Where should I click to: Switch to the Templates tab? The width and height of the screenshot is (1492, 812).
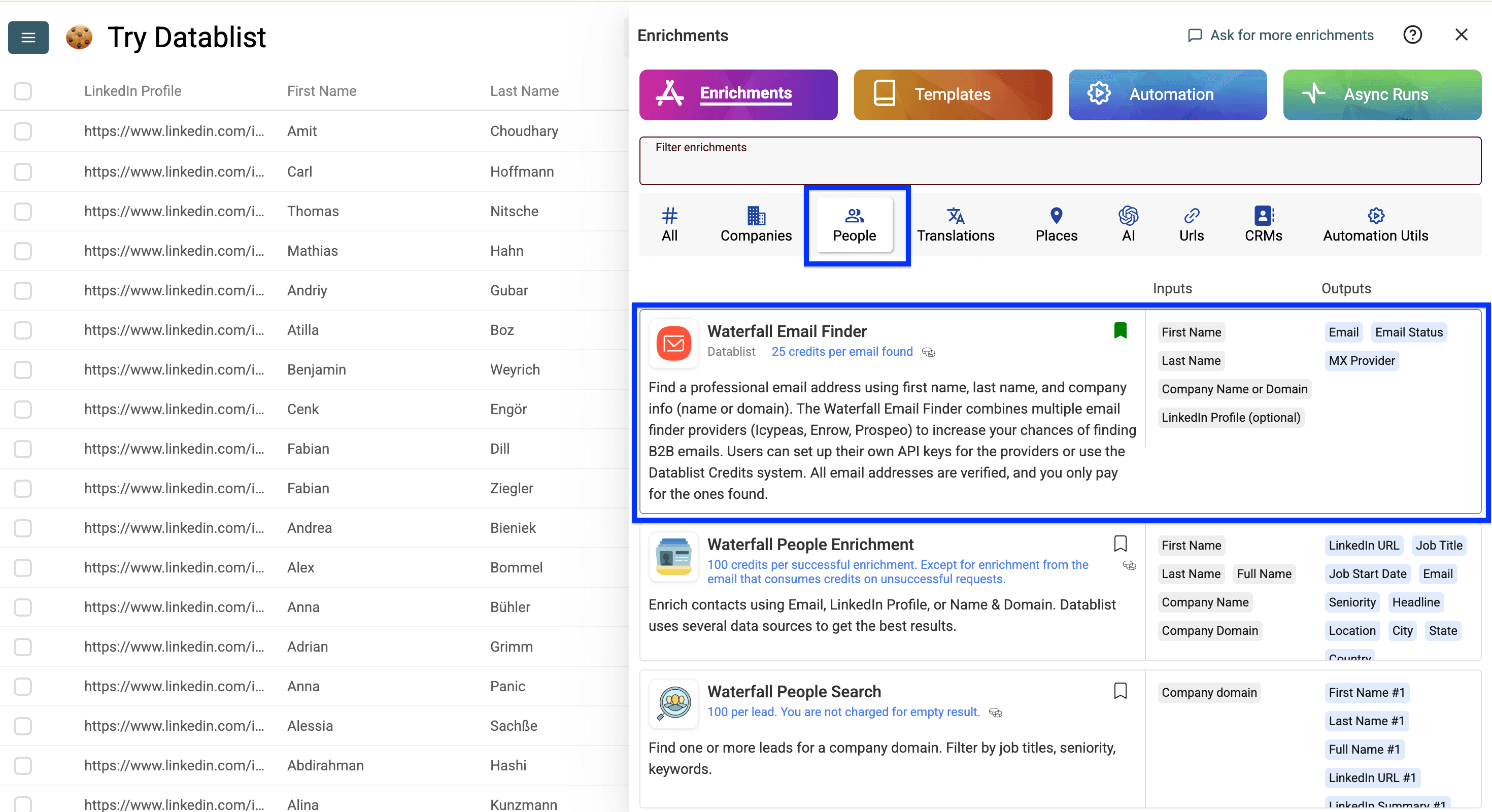tap(952, 94)
